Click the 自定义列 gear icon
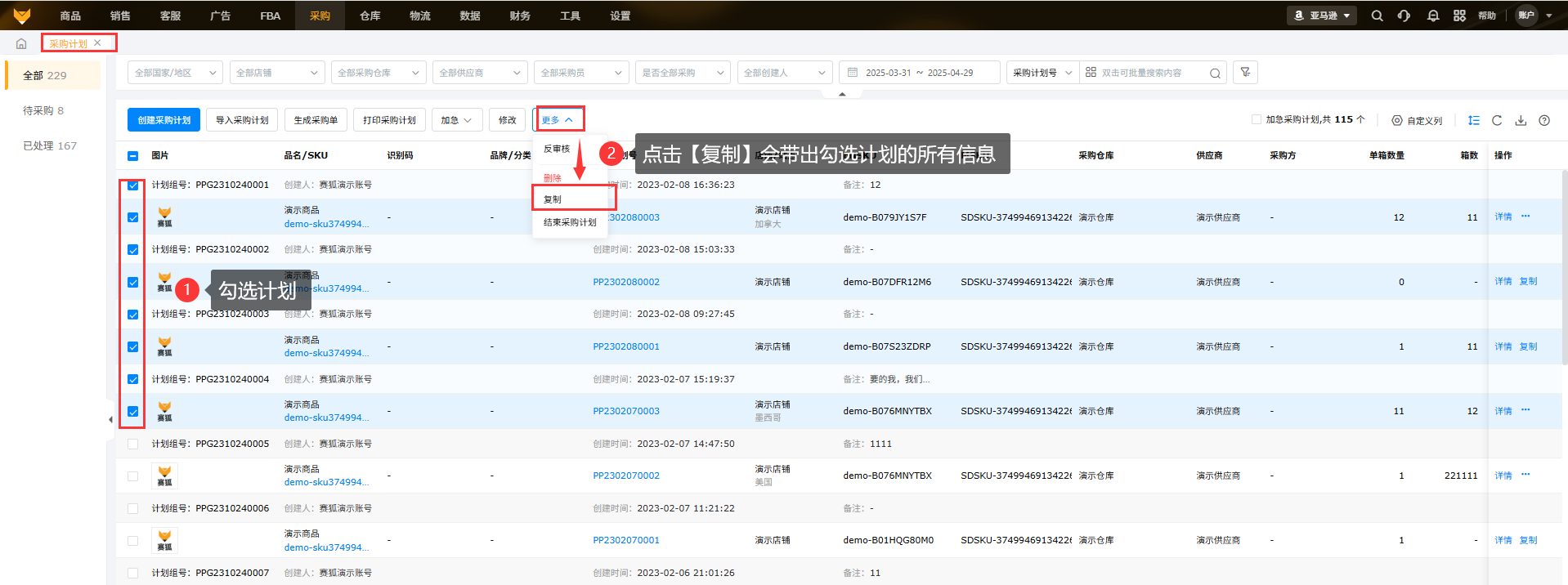 [x=1397, y=120]
